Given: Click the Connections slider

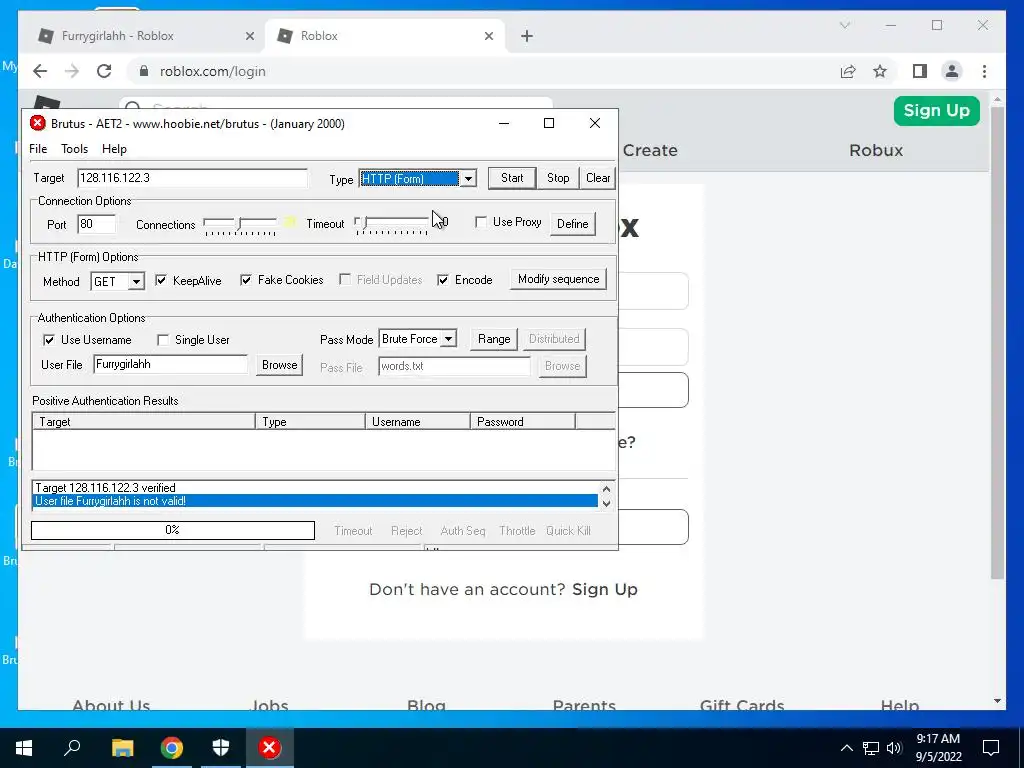Looking at the screenshot, I should pyautogui.click(x=240, y=225).
